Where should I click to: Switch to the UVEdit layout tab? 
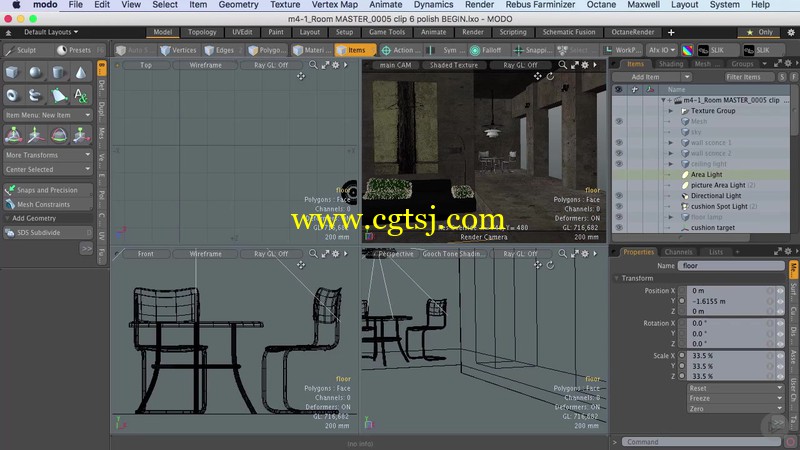(x=242, y=32)
